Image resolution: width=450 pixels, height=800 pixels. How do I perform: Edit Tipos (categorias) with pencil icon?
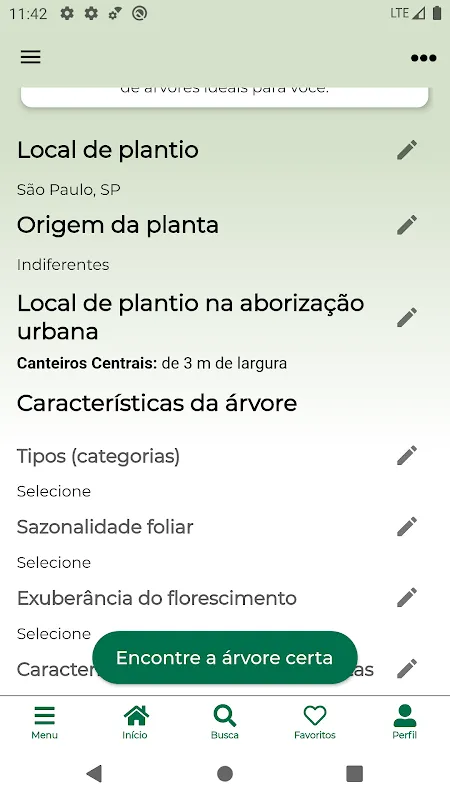(x=407, y=456)
